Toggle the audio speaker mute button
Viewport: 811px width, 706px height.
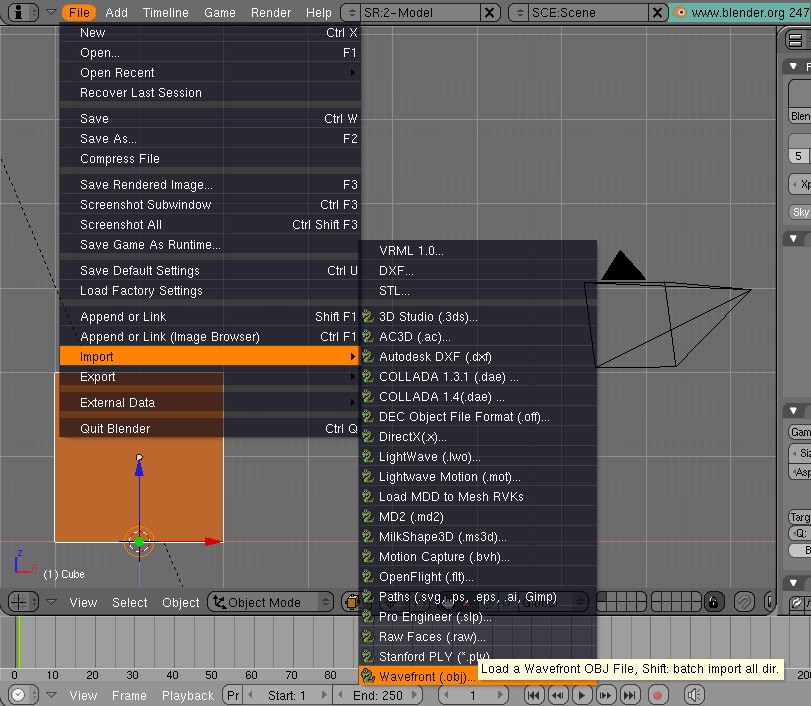694,695
